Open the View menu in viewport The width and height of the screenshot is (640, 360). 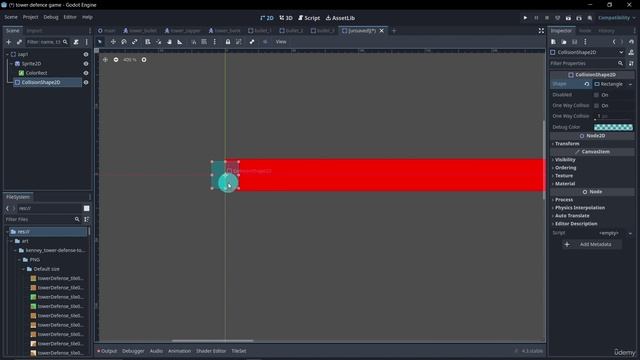pyautogui.click(x=281, y=42)
